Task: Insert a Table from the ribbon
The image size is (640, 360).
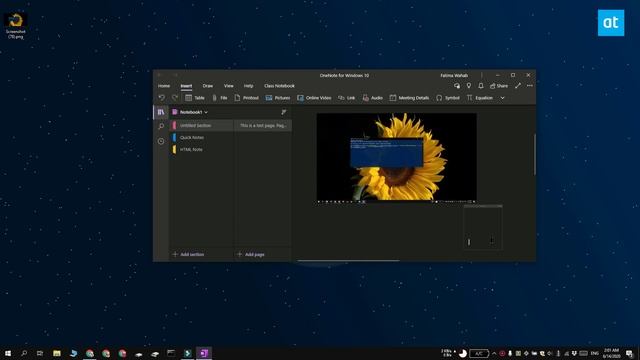Action: 195,98
